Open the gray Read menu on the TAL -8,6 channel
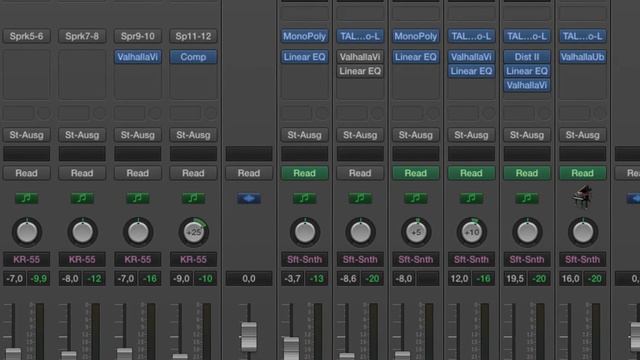The width and height of the screenshot is (640, 360). click(360, 173)
